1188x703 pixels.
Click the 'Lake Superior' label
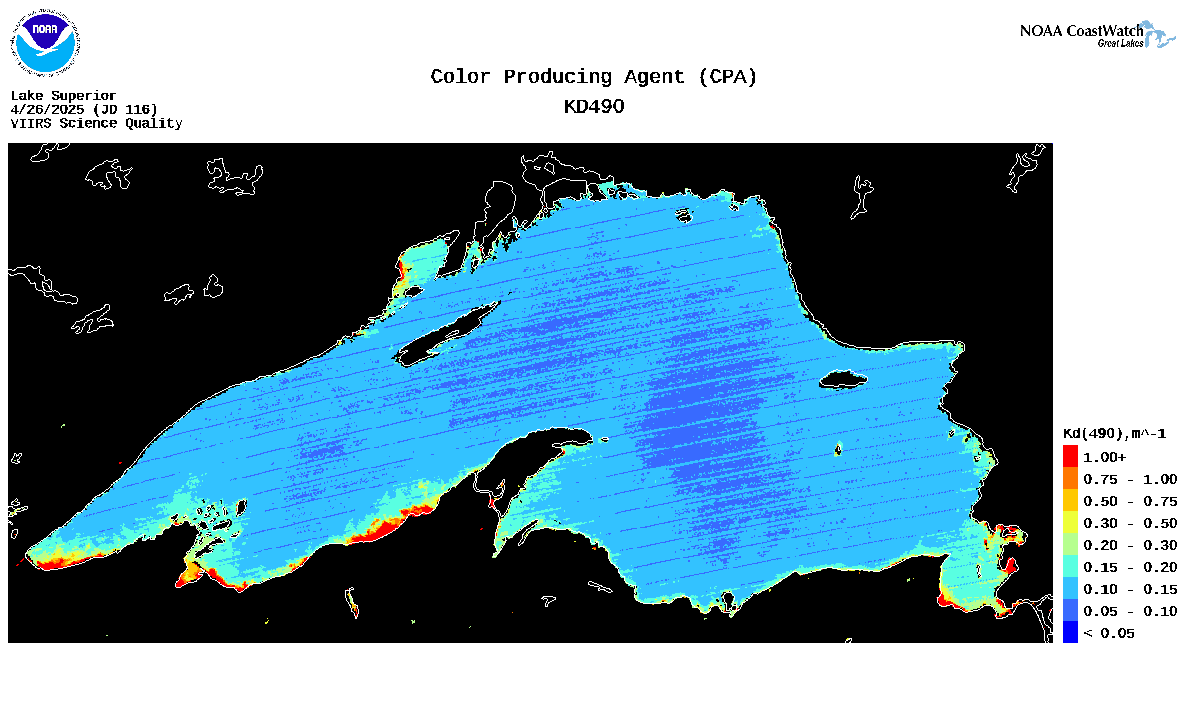pyautogui.click(x=64, y=95)
